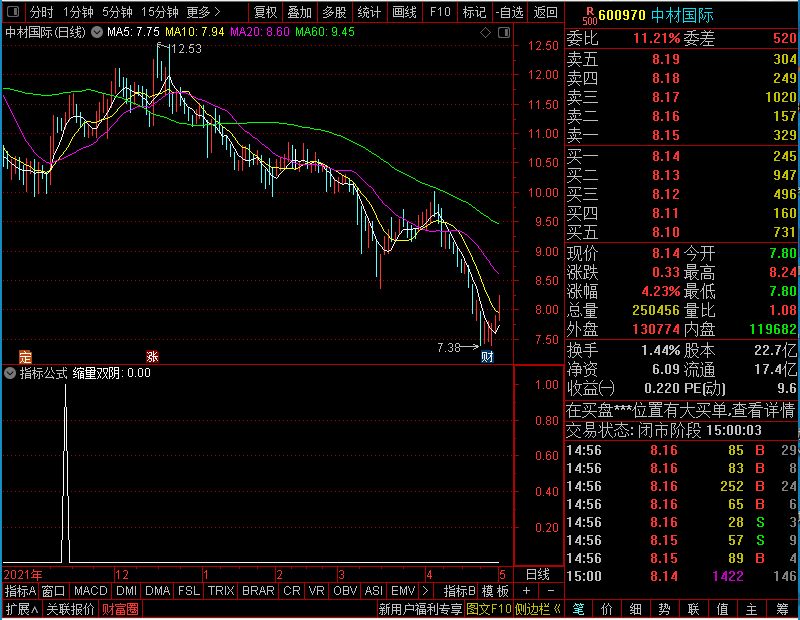
Task: Select the 指标B indicator group
Action: (x=459, y=591)
